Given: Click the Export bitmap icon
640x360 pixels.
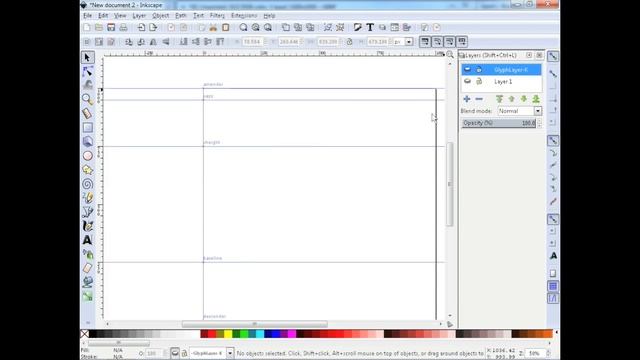Looking at the screenshot, I should point(153,27).
